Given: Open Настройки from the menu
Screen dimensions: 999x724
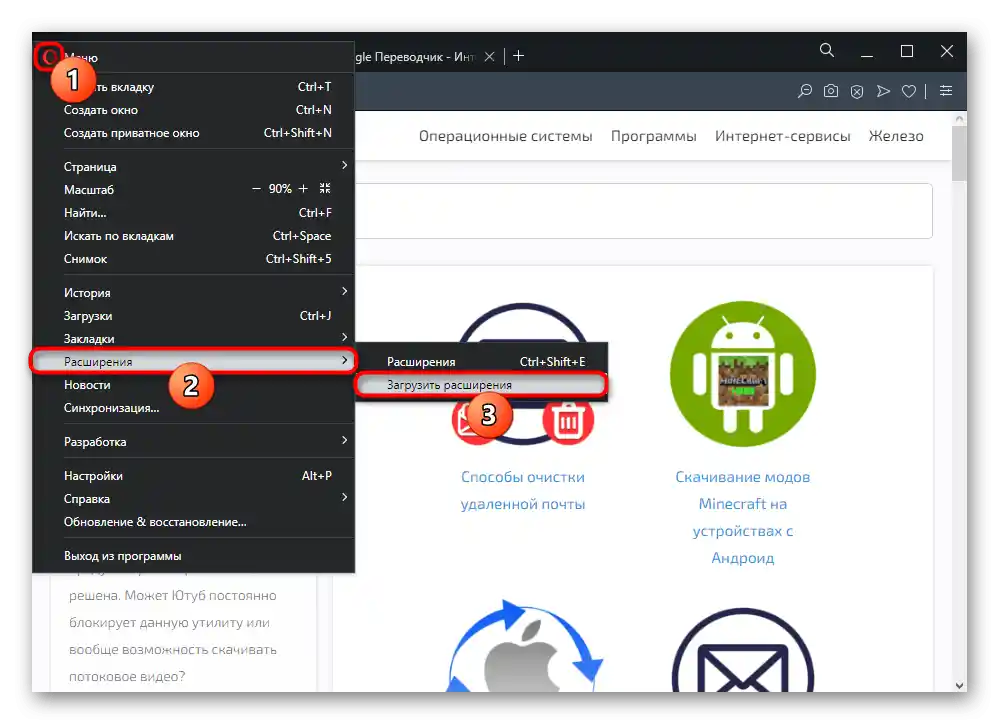Looking at the screenshot, I should click(194, 475).
